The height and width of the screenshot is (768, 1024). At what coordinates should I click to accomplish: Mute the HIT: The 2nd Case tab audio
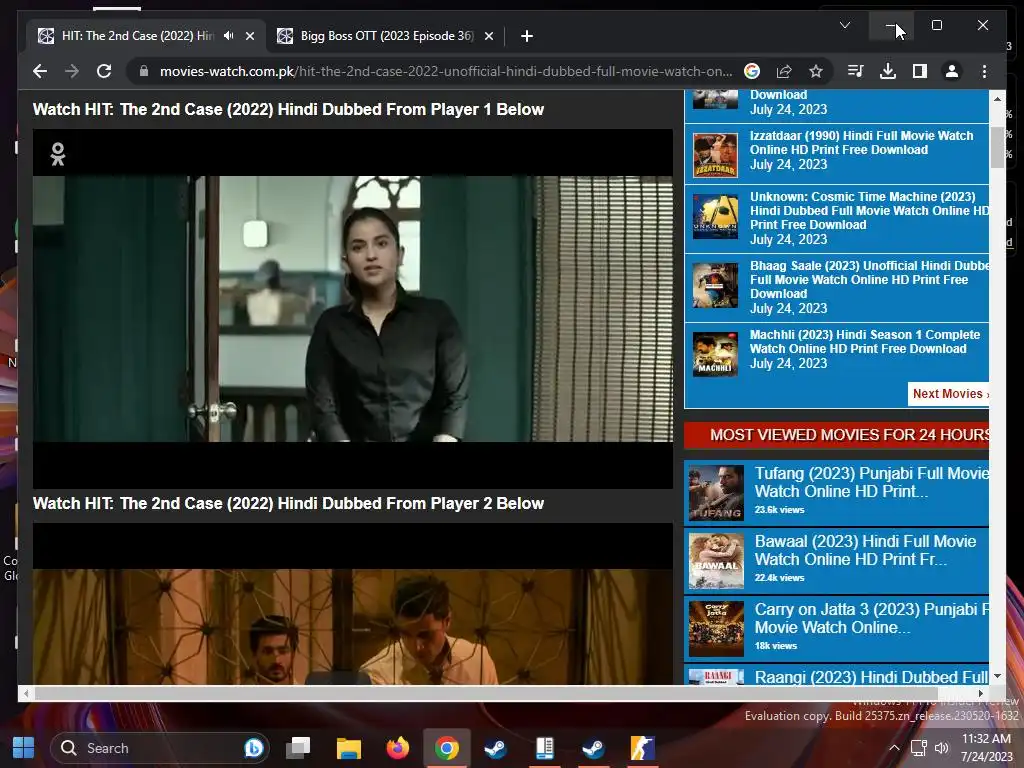(228, 36)
